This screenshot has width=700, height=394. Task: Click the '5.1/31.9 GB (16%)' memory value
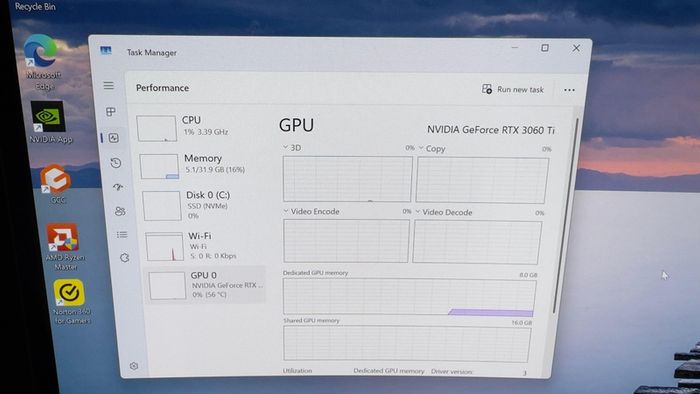coord(215,170)
